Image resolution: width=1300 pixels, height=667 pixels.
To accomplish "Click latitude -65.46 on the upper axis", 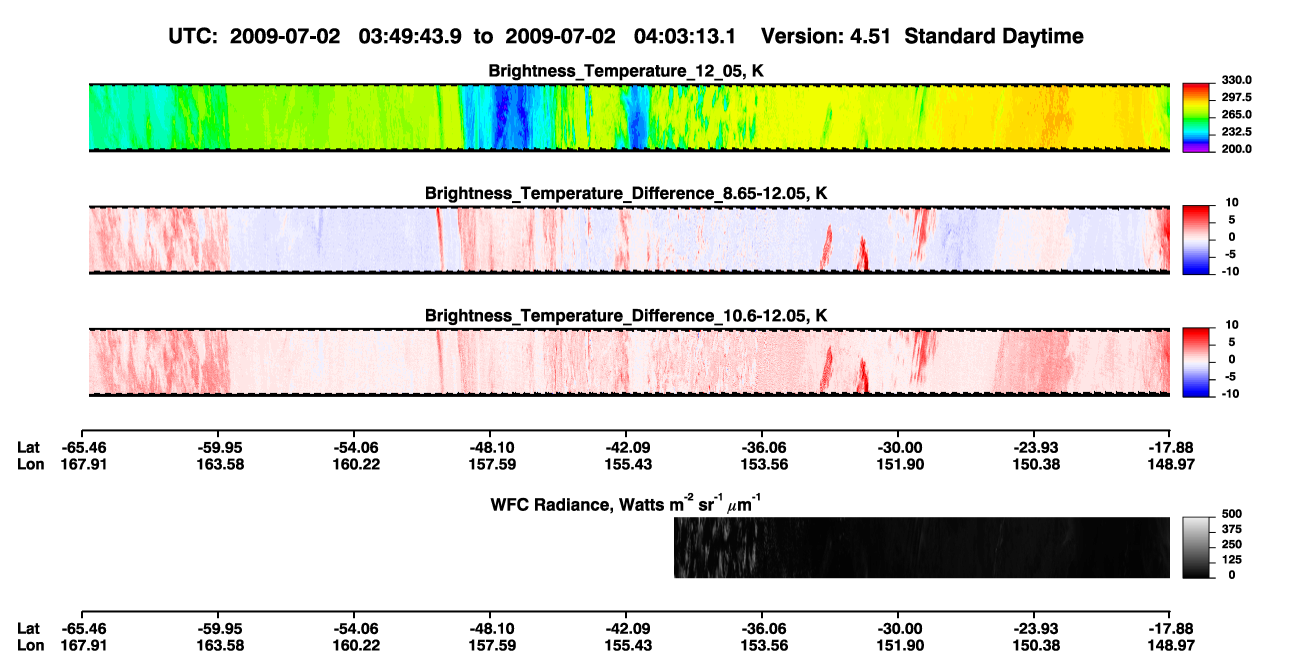I will tap(82, 449).
